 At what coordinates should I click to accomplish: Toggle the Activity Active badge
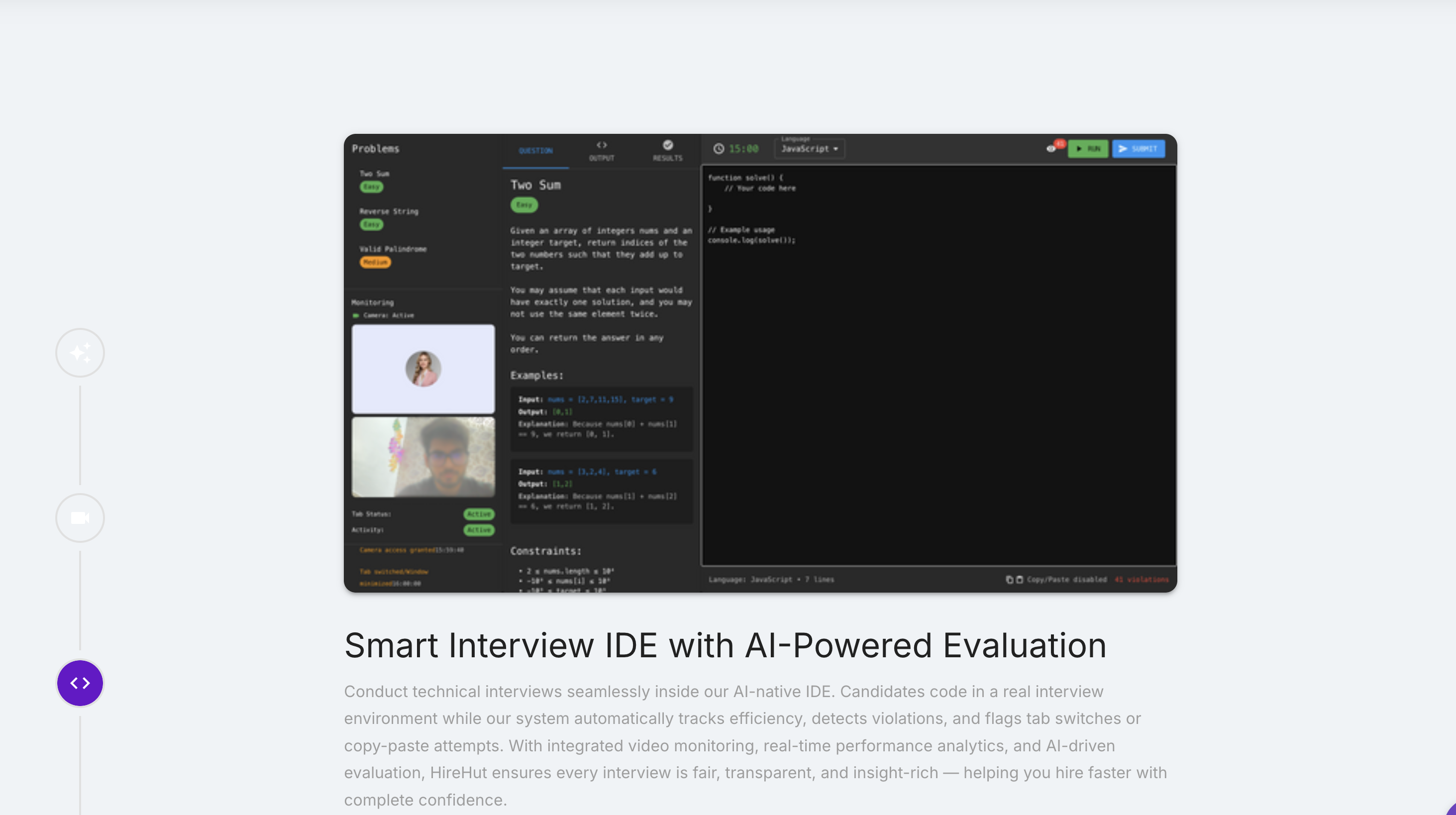[x=479, y=530]
